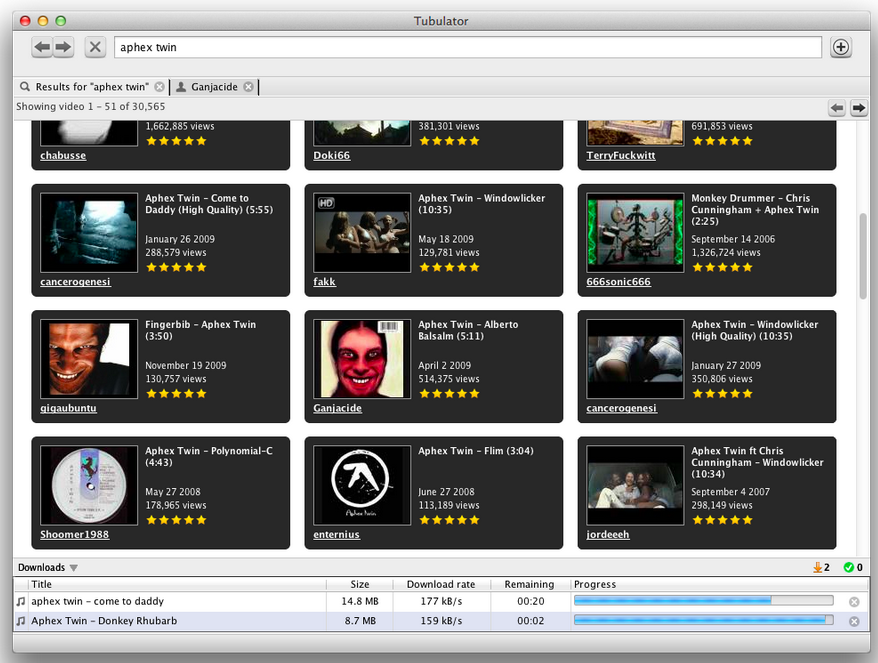Image resolution: width=878 pixels, height=663 pixels.
Task: Open uploader Doki66's channel
Action: 331,156
